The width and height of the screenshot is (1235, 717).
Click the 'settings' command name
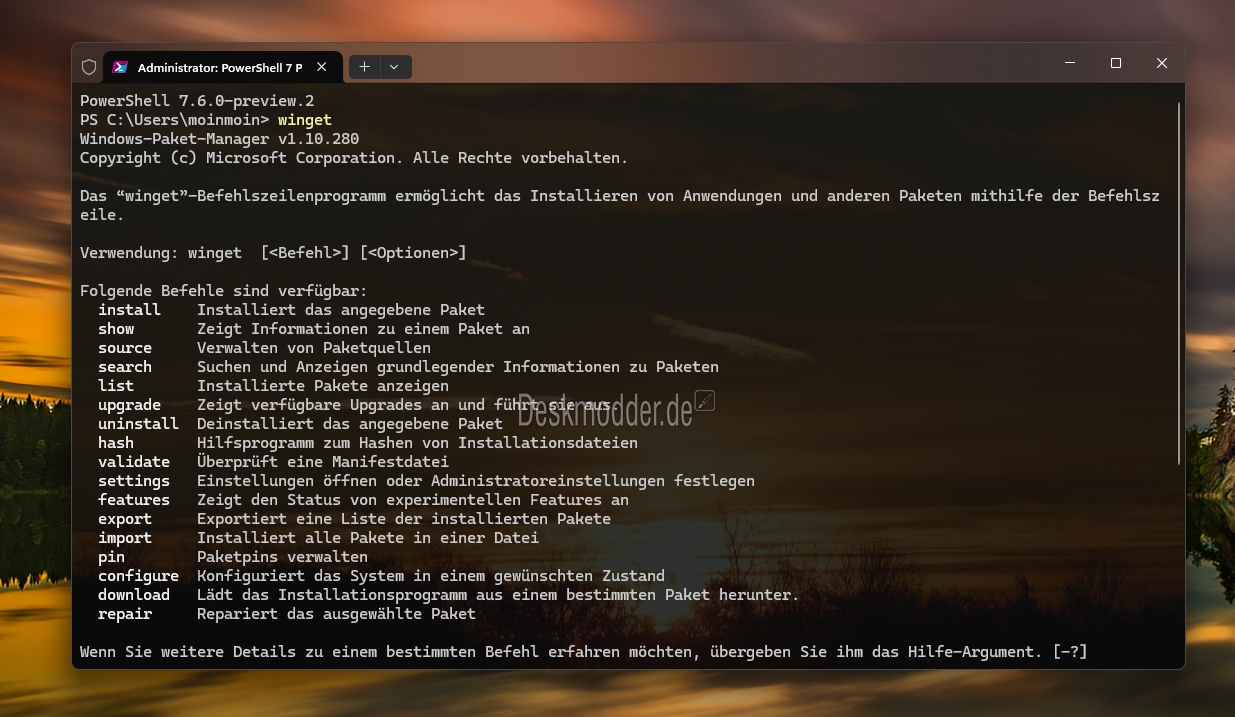134,481
